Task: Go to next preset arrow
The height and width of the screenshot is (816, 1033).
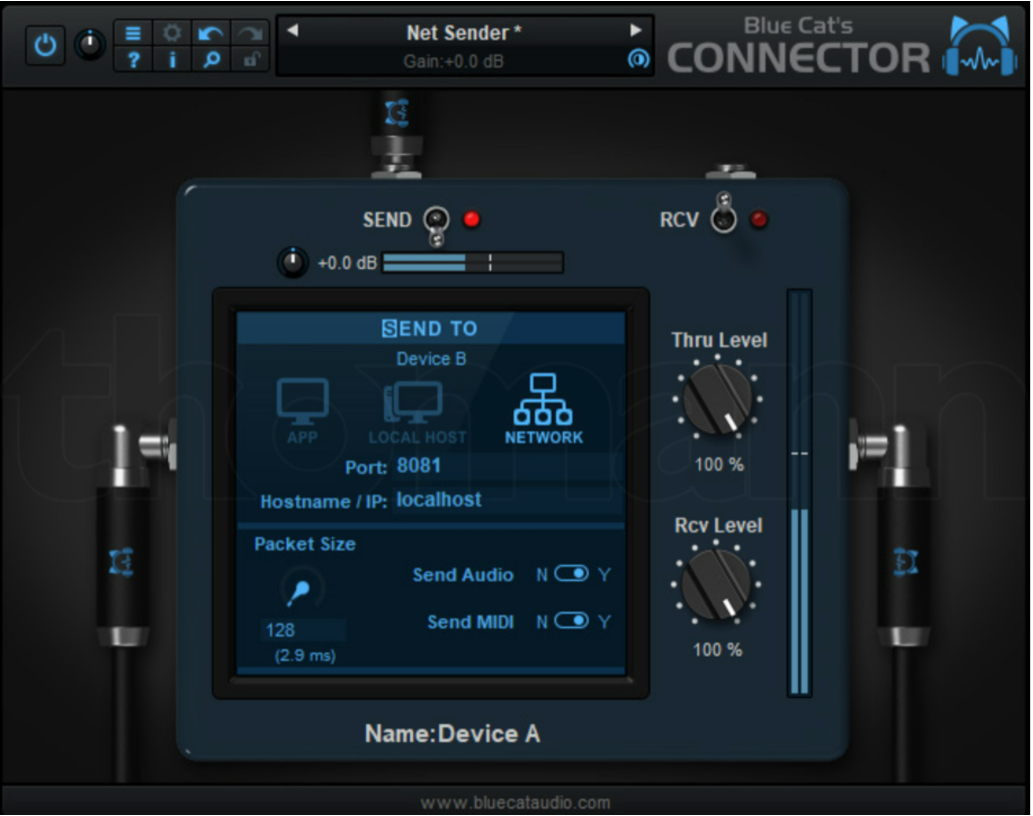Action: (636, 30)
